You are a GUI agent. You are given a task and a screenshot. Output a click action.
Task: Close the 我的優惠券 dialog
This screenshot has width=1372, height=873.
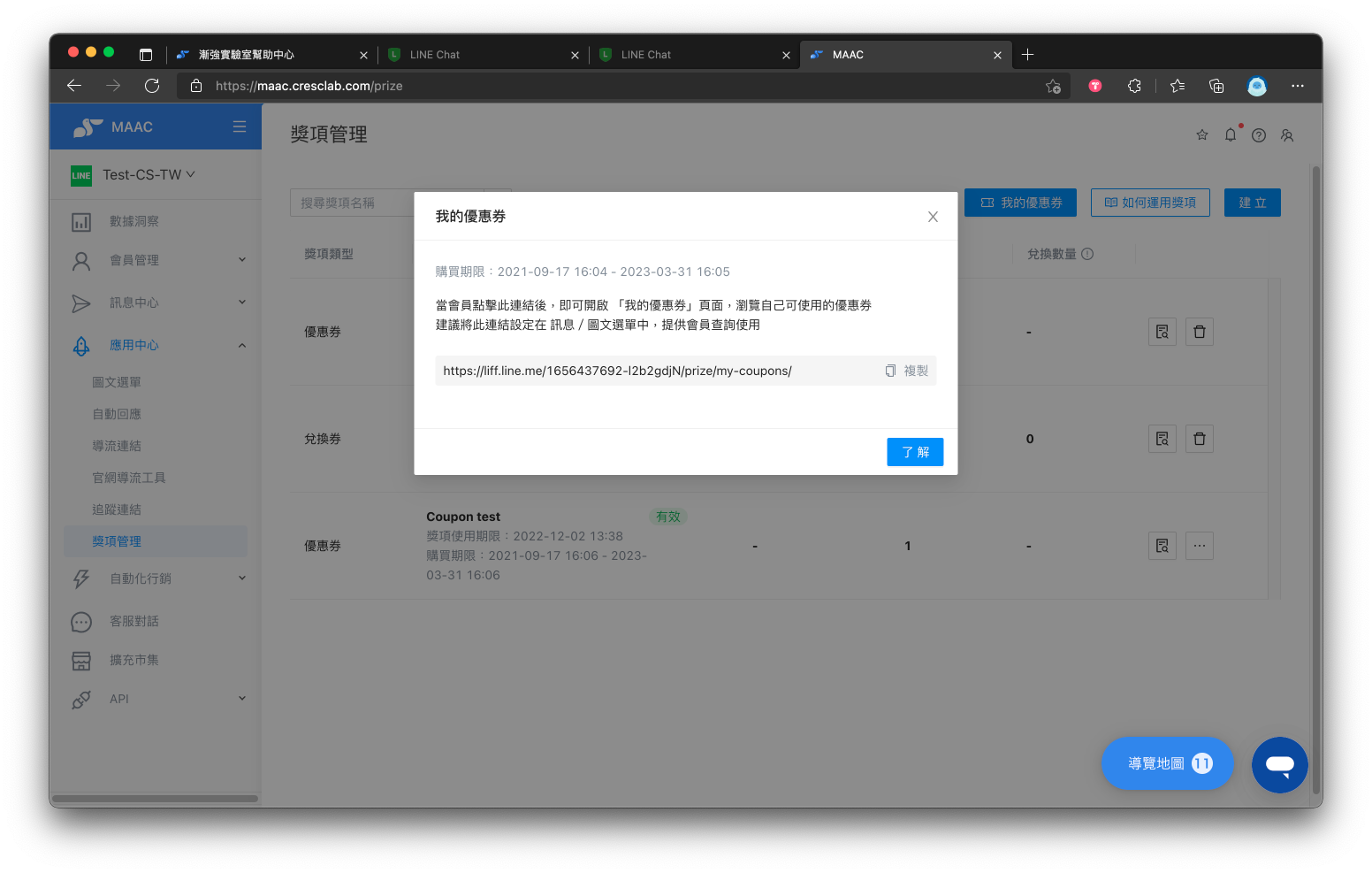tap(933, 217)
